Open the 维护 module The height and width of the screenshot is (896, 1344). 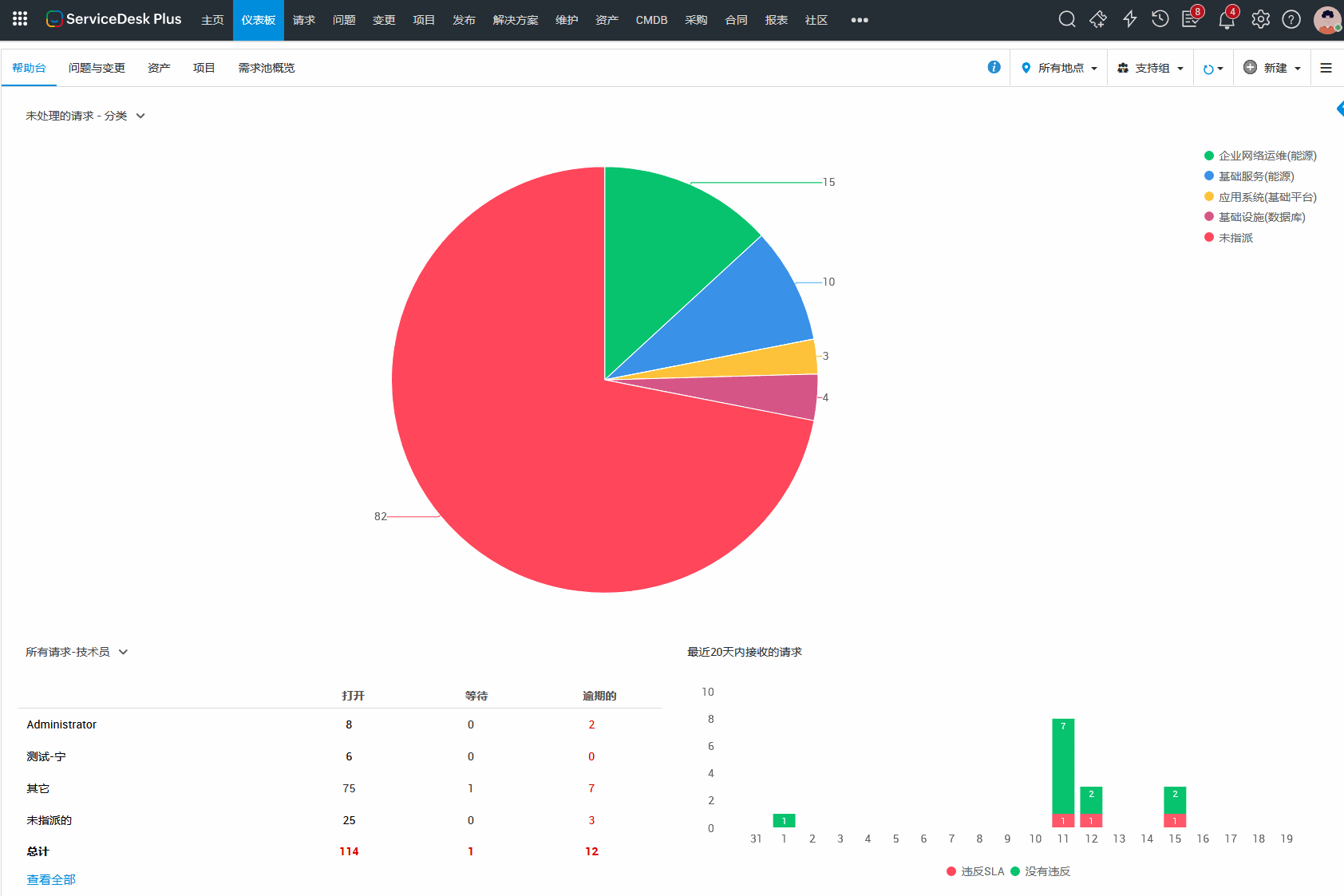click(x=567, y=20)
